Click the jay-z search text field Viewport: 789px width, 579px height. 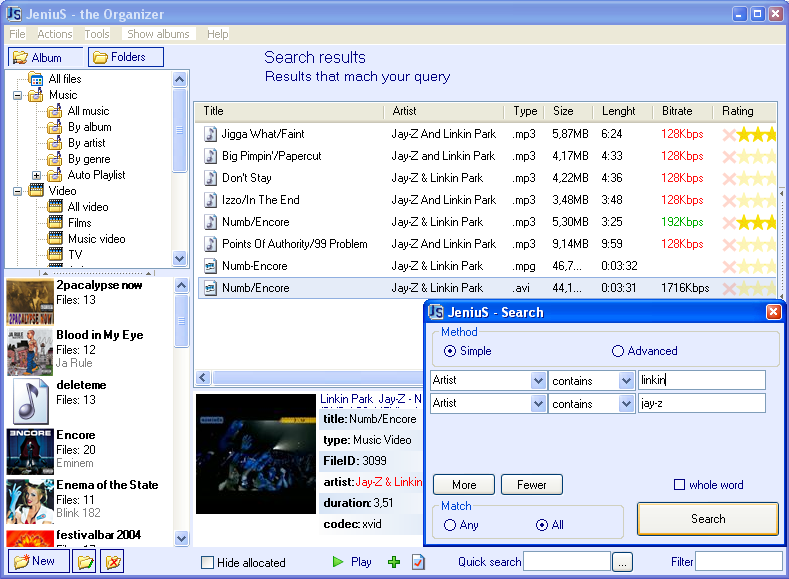pyautogui.click(x=701, y=403)
